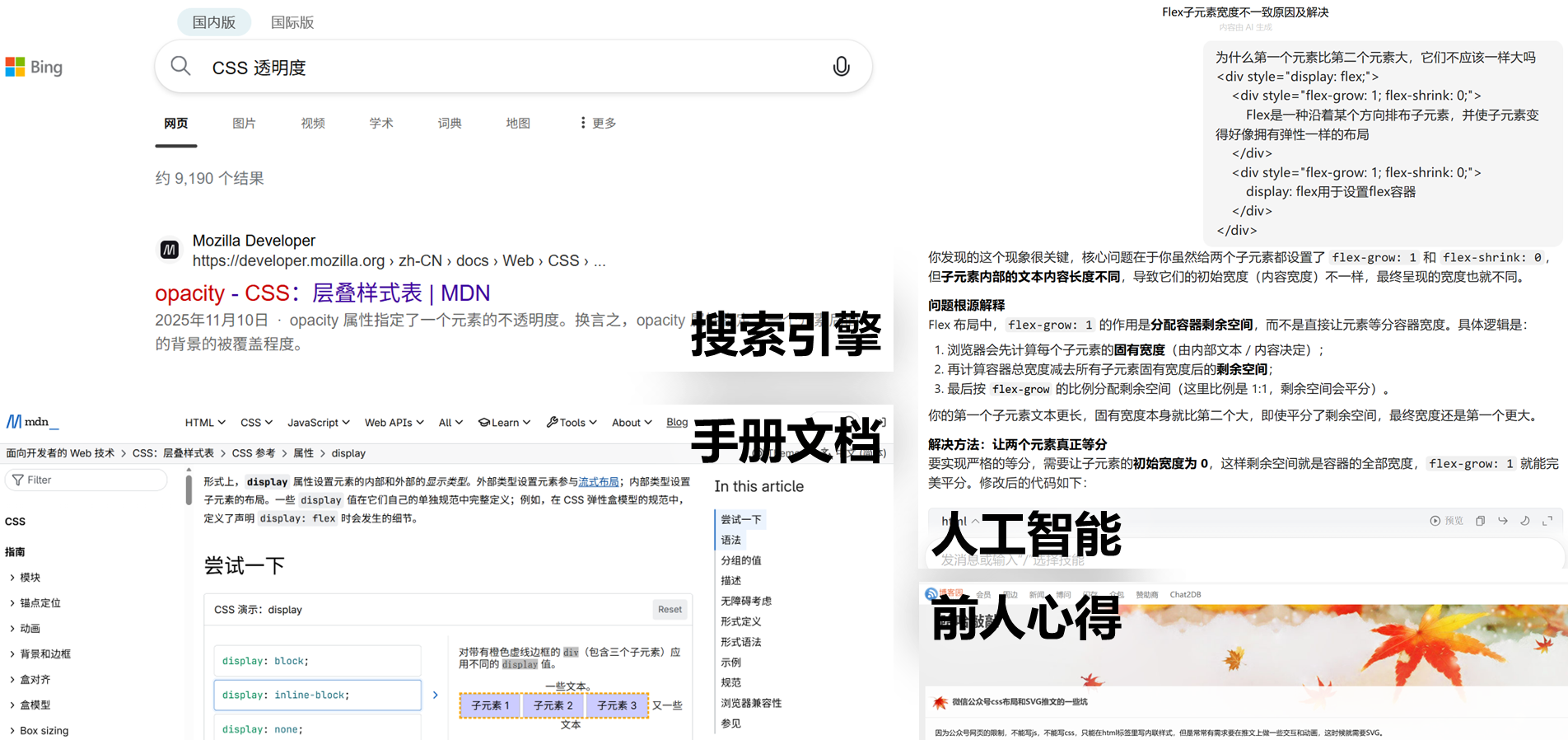The image size is (1568, 740).
Task: Click the wrap arrow icon in code toolbar
Action: click(1503, 521)
